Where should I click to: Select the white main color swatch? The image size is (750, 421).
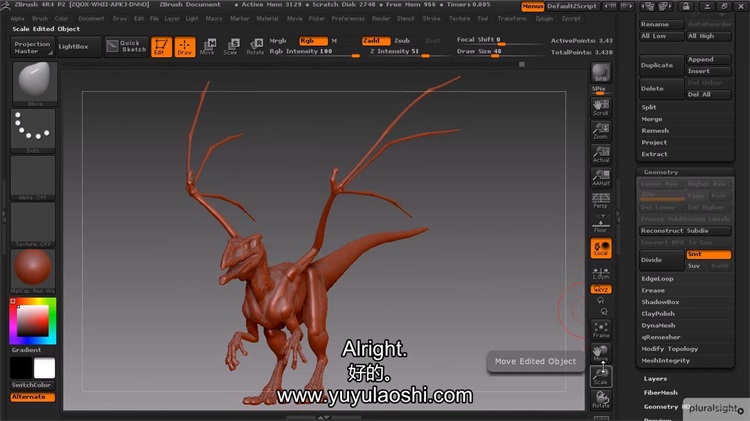pos(44,368)
